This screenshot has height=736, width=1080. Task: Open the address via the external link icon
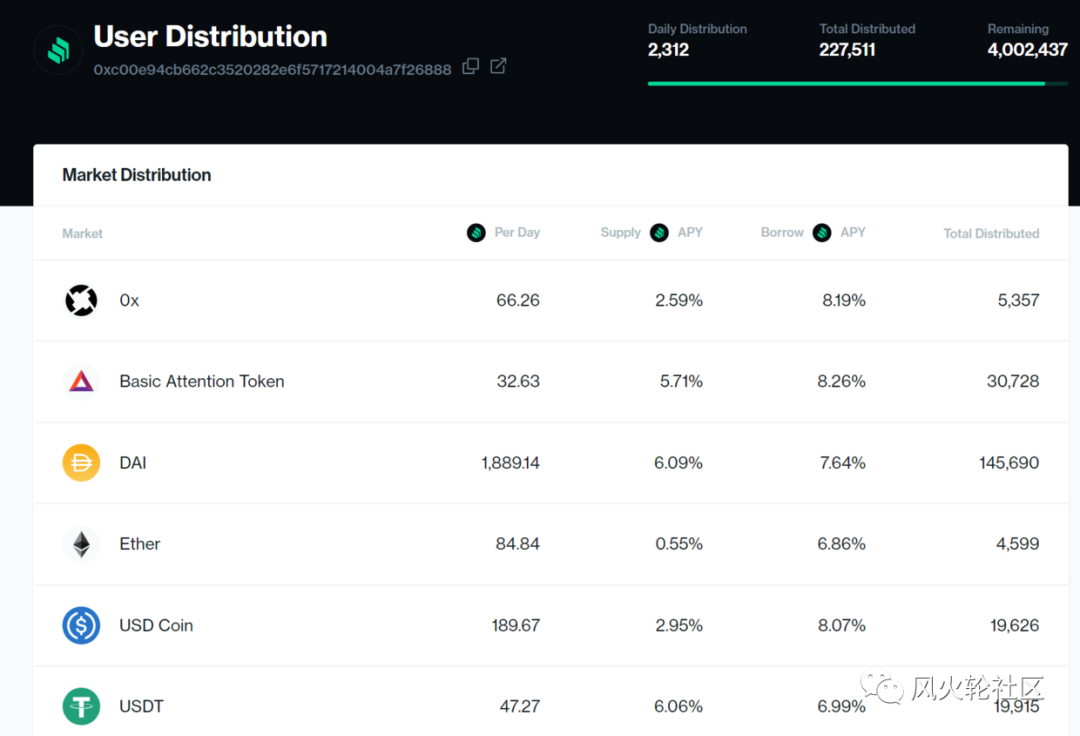click(498, 66)
